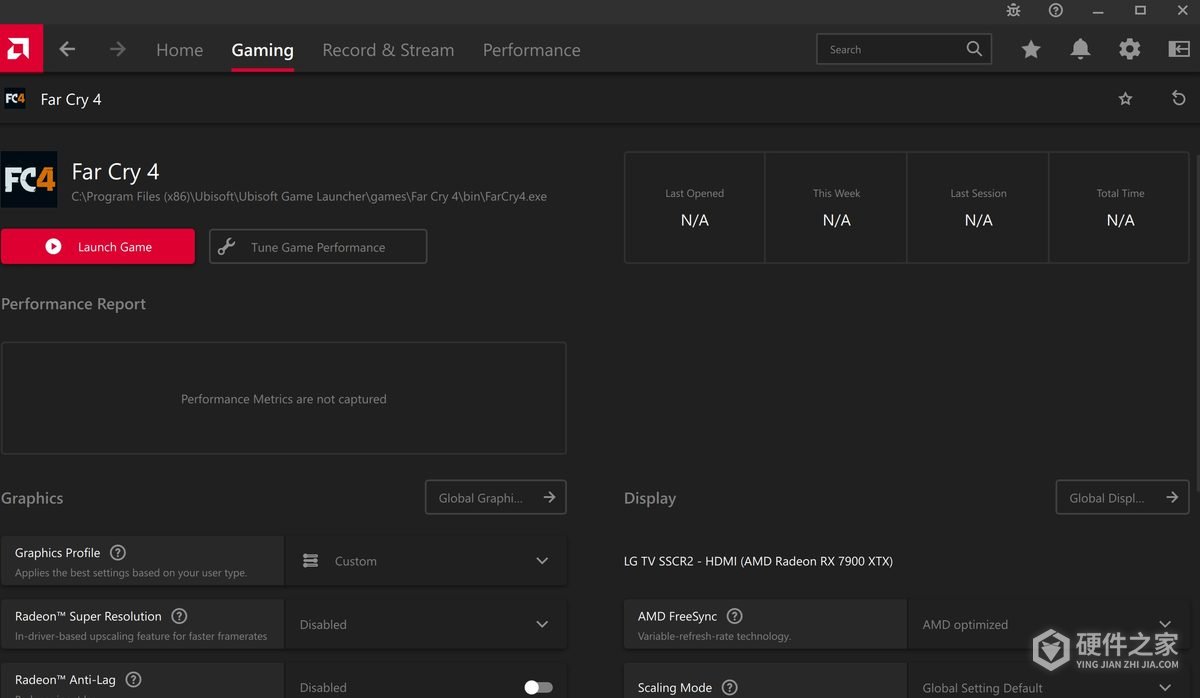This screenshot has height=698, width=1200.
Task: Click the Last Session stat tile
Action: (x=978, y=207)
